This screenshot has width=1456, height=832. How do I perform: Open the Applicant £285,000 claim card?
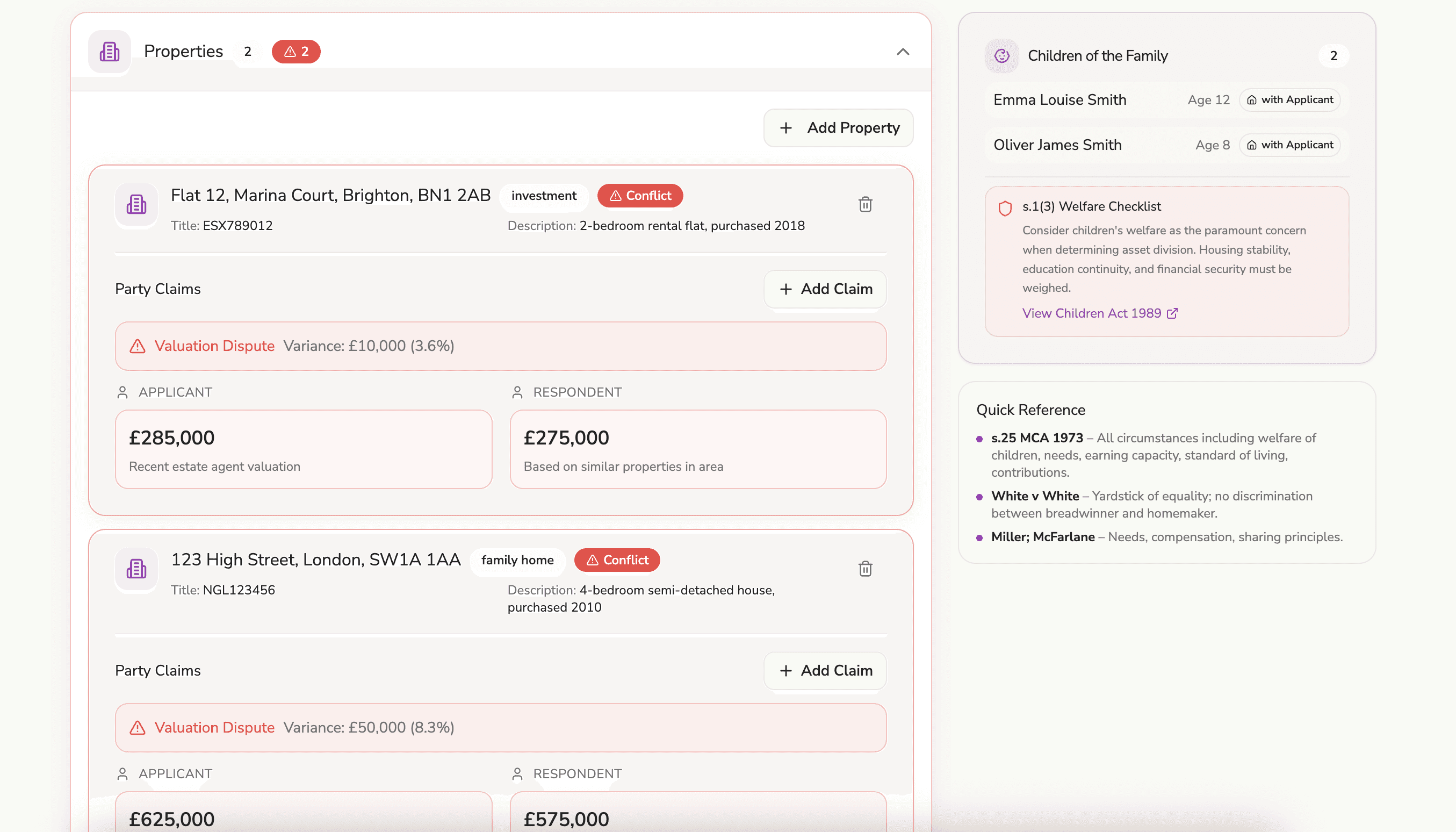304,449
